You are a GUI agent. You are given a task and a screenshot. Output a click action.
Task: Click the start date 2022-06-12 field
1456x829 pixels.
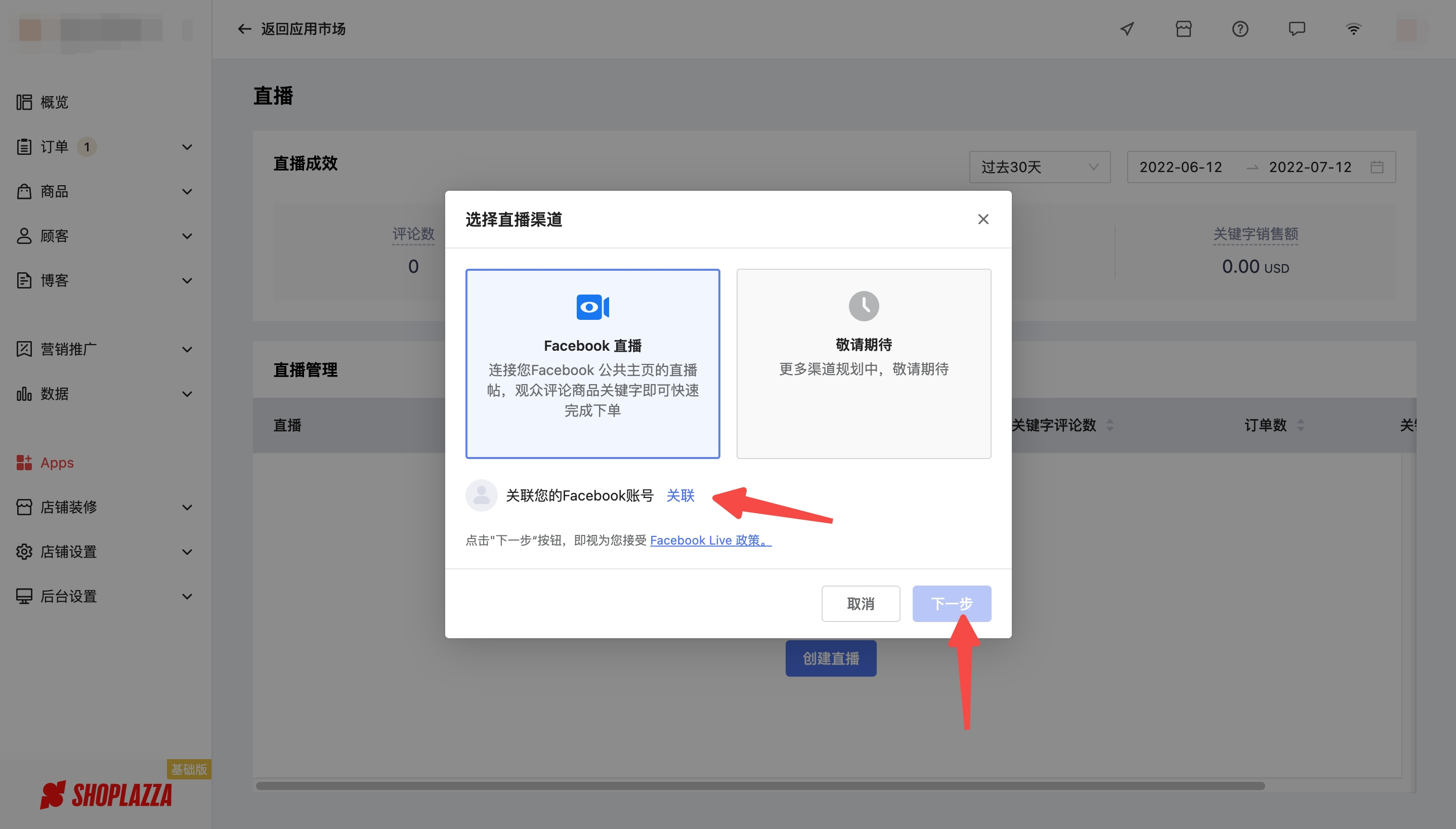(1180, 167)
